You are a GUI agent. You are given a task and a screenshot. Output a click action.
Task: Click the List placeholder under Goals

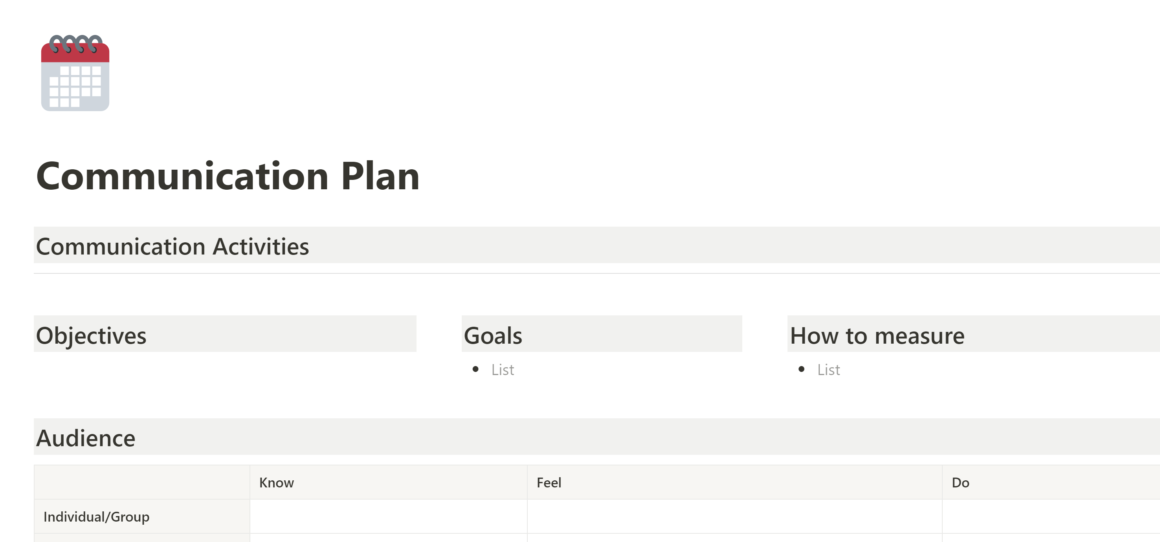[x=502, y=370]
